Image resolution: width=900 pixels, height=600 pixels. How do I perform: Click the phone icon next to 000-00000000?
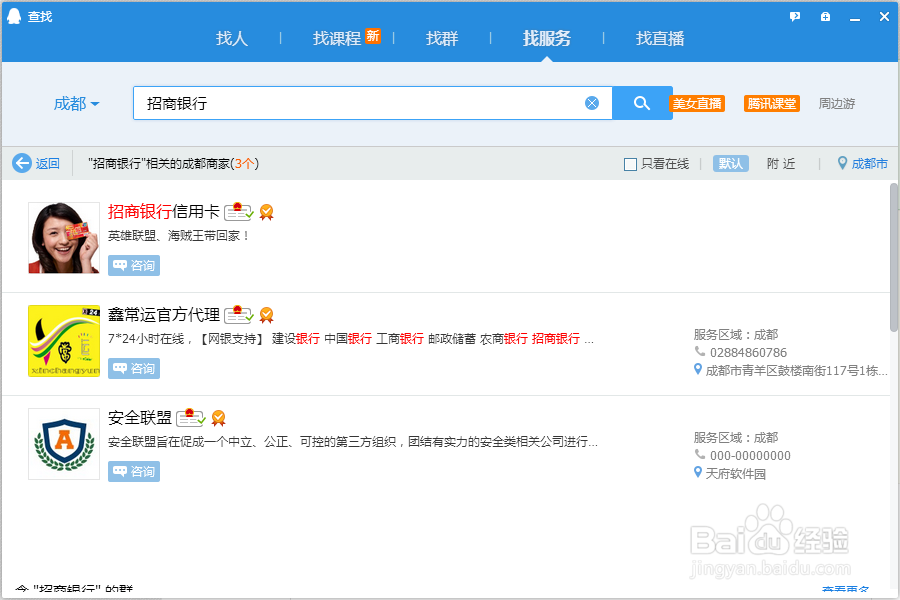point(700,454)
